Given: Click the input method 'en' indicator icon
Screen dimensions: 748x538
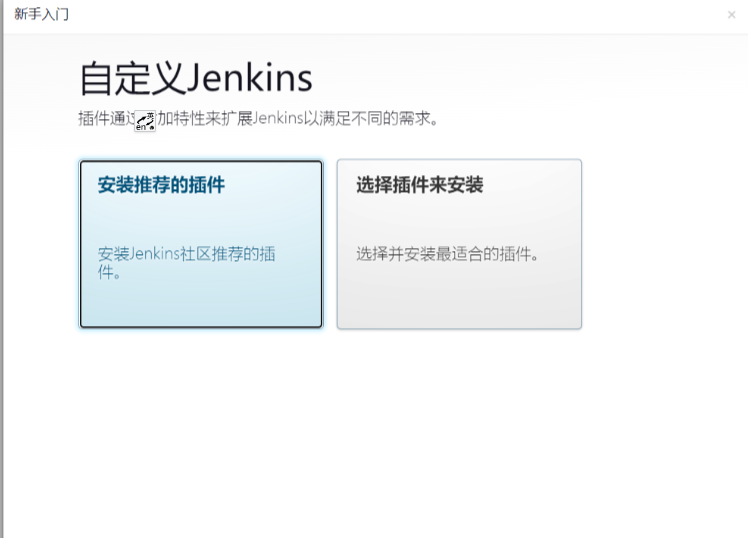Looking at the screenshot, I should pyautogui.click(x=145, y=121).
